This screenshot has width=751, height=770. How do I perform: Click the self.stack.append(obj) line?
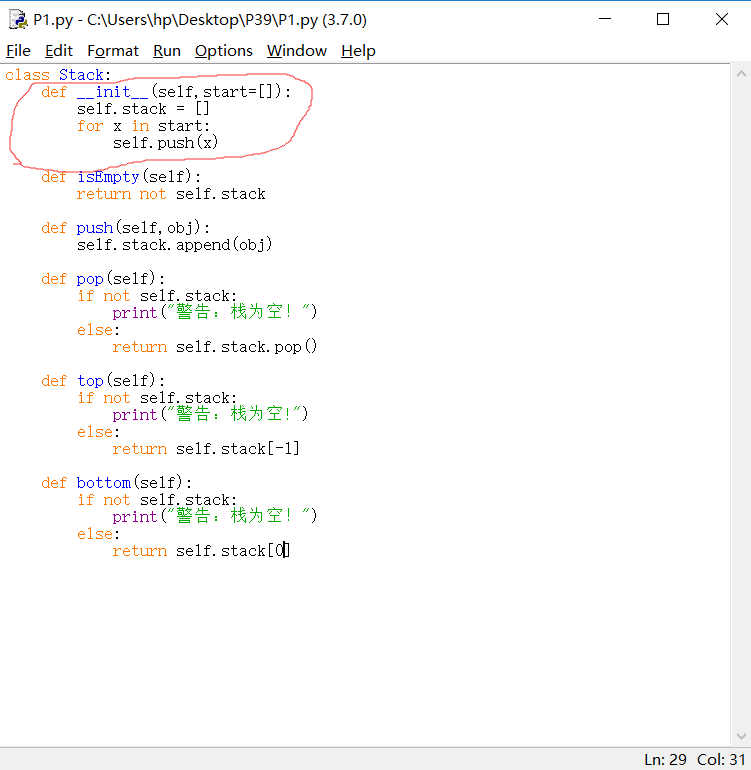(174, 245)
